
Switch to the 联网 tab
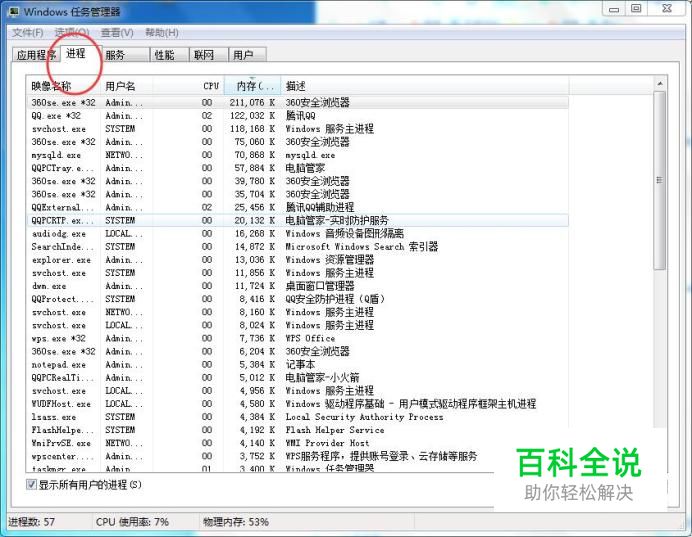[x=208, y=55]
